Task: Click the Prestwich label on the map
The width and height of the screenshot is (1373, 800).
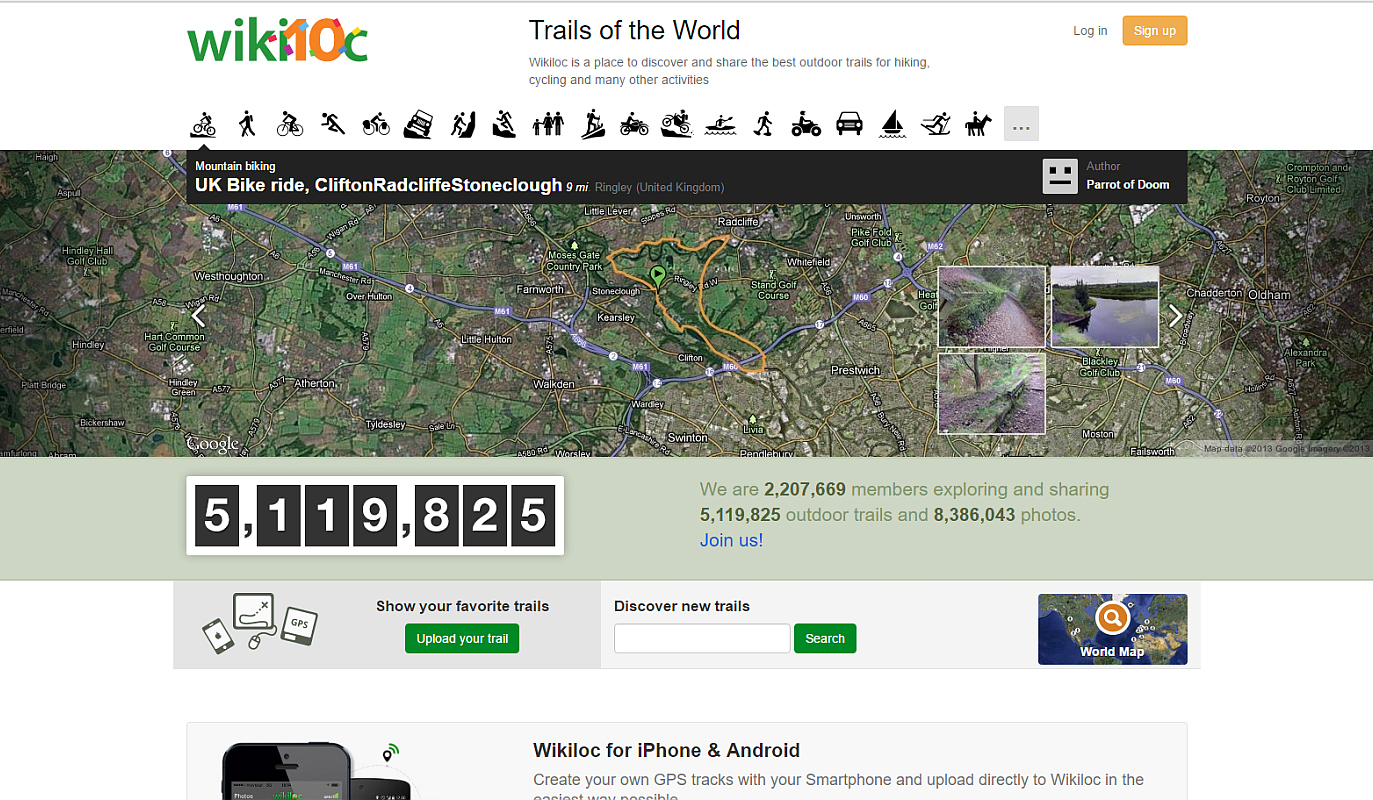Action: (x=856, y=370)
